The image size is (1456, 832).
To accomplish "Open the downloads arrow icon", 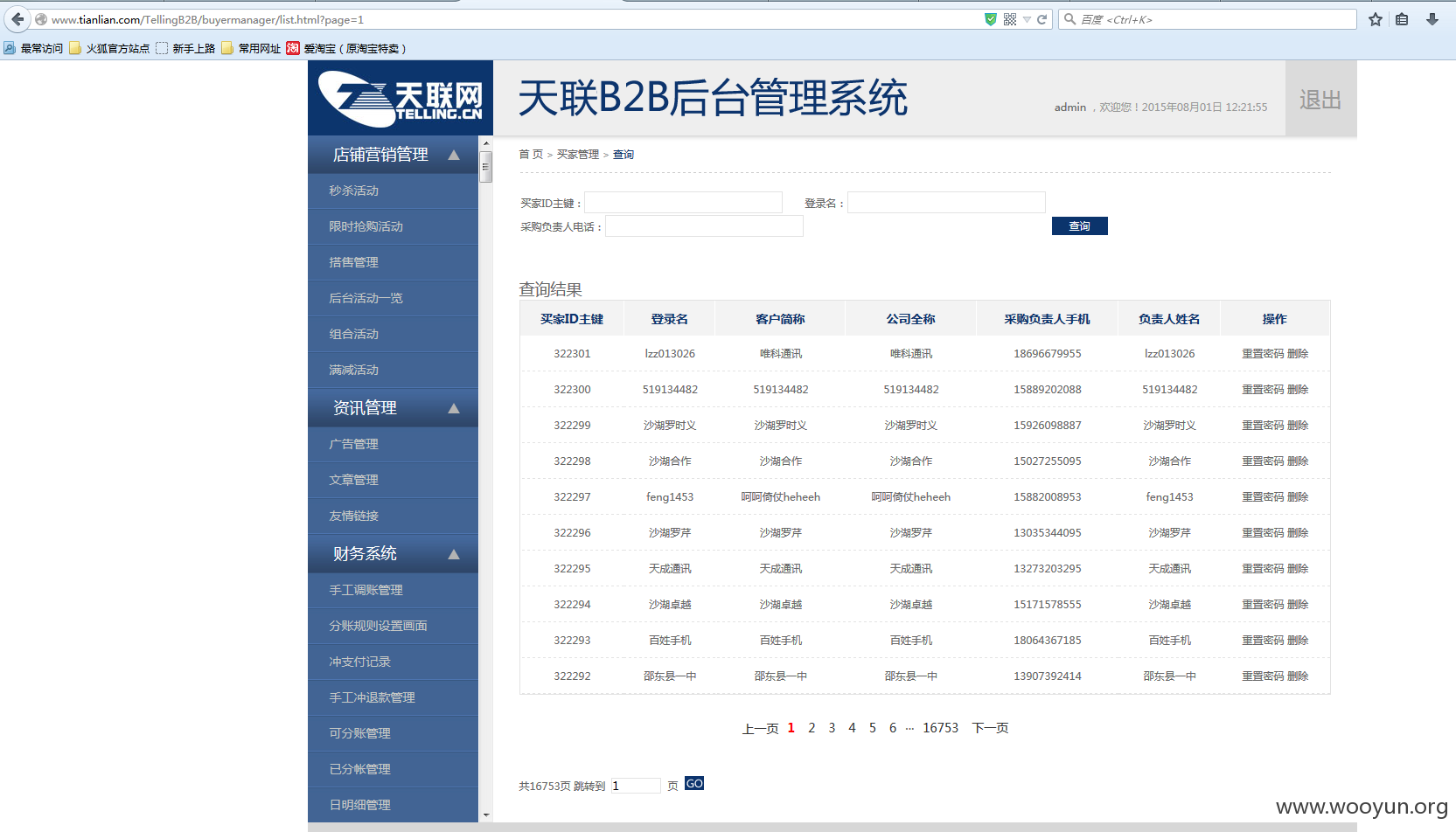I will (x=1432, y=19).
